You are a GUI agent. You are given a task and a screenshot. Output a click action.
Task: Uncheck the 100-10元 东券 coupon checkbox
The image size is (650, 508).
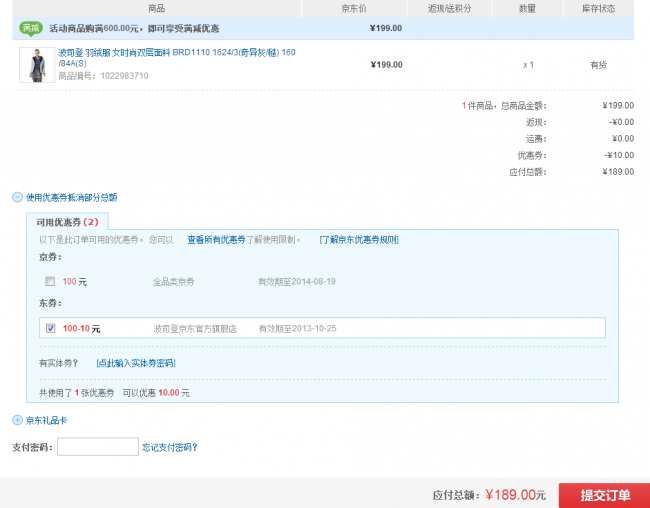[51, 328]
